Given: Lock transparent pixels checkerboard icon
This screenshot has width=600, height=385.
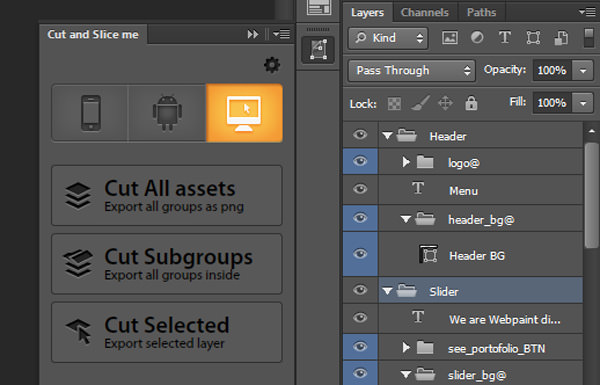Looking at the screenshot, I should pos(394,103).
